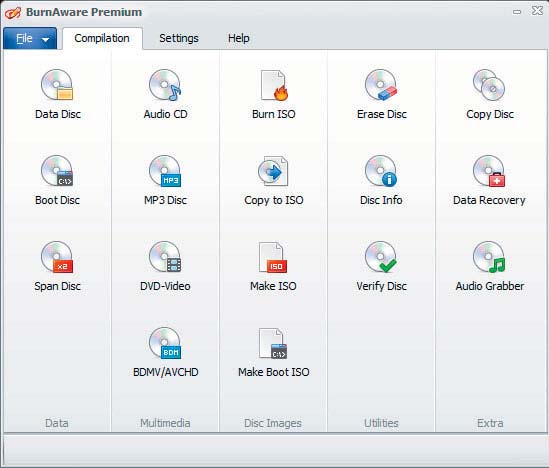Show Disc Info
Screen dimensions: 549x468
coord(381,181)
